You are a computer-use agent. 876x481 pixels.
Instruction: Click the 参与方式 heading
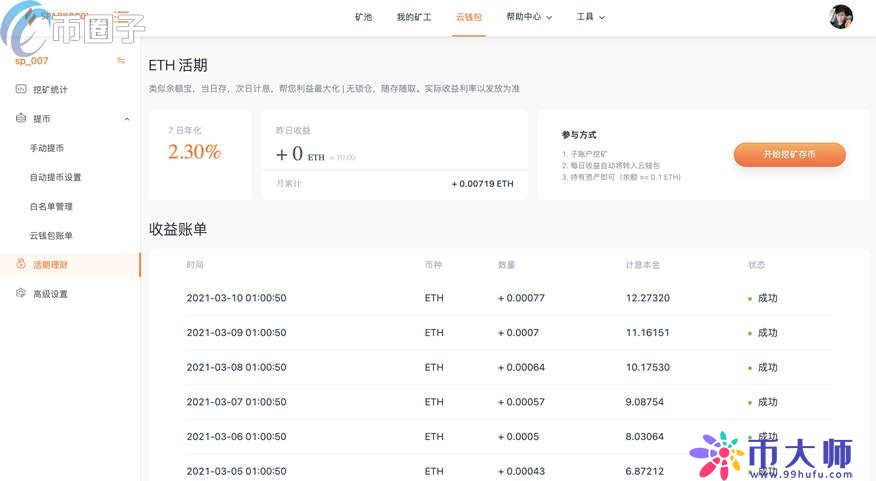(x=579, y=135)
